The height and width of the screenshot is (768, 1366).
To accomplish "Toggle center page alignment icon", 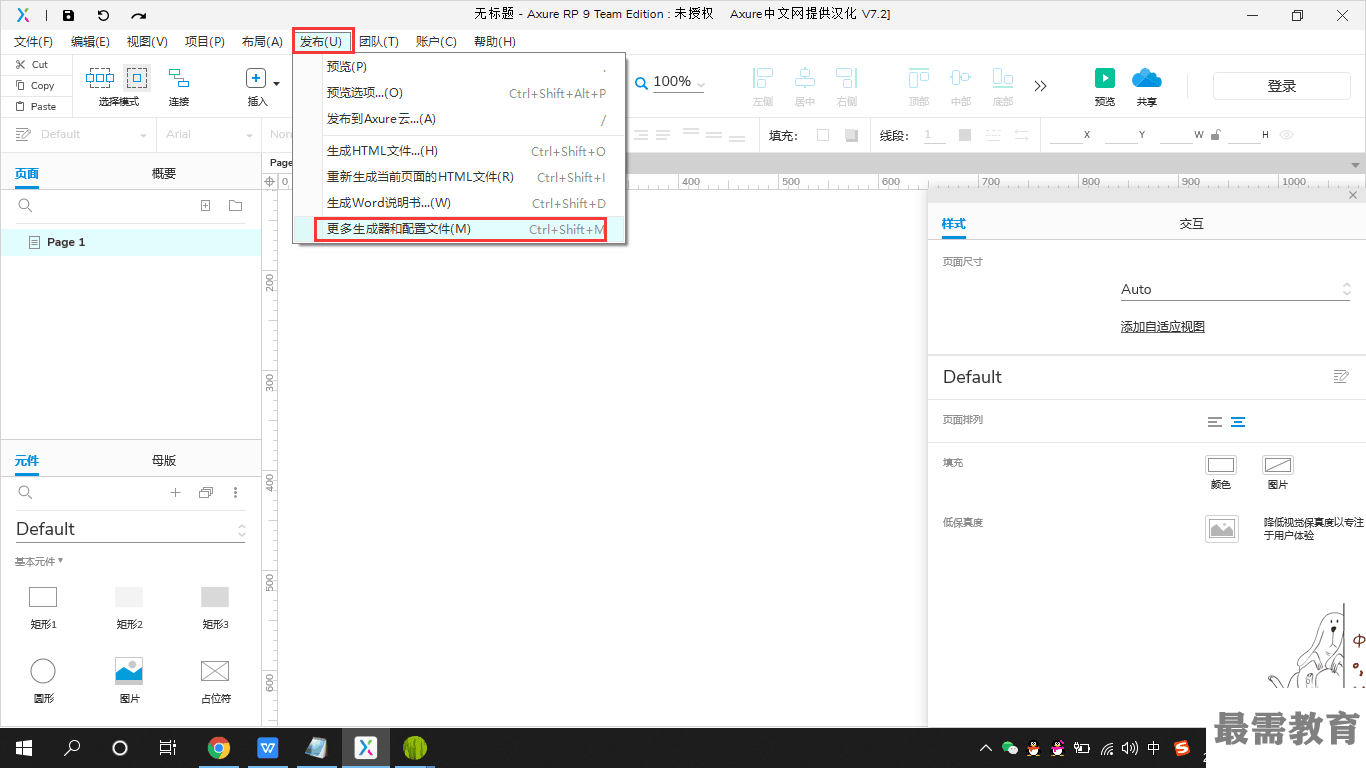I will coord(1238,422).
